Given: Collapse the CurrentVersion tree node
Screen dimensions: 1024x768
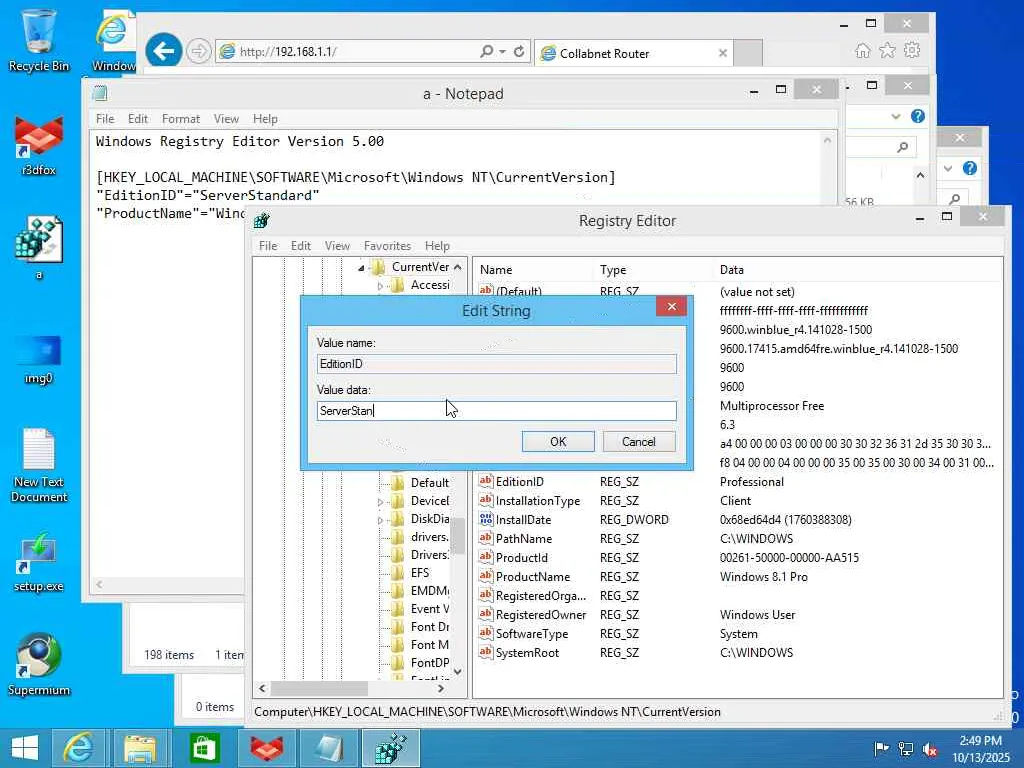Looking at the screenshot, I should [361, 268].
